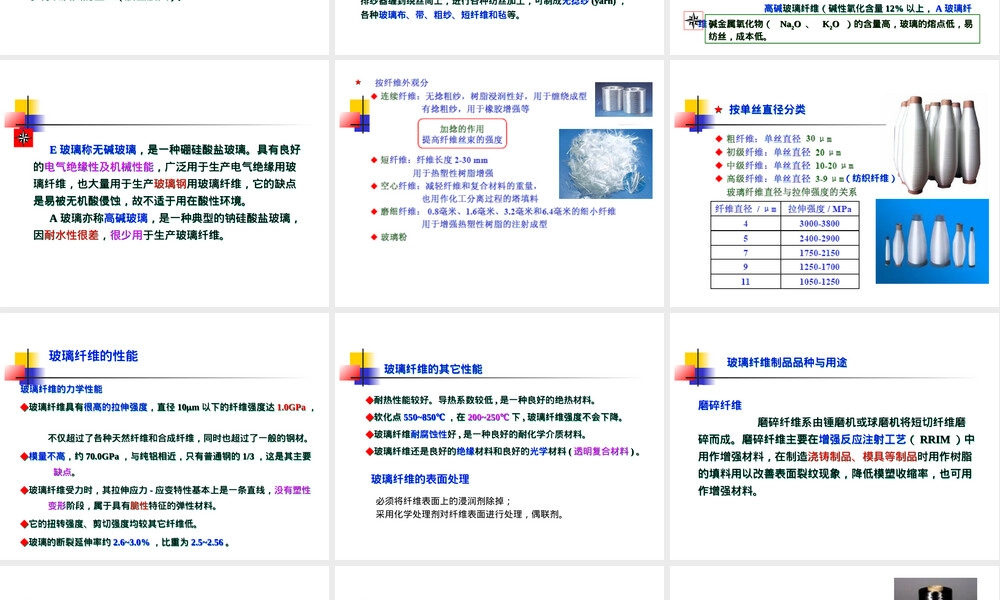Click the table cell 1250-1700
1000x600 pixels.
(820, 267)
